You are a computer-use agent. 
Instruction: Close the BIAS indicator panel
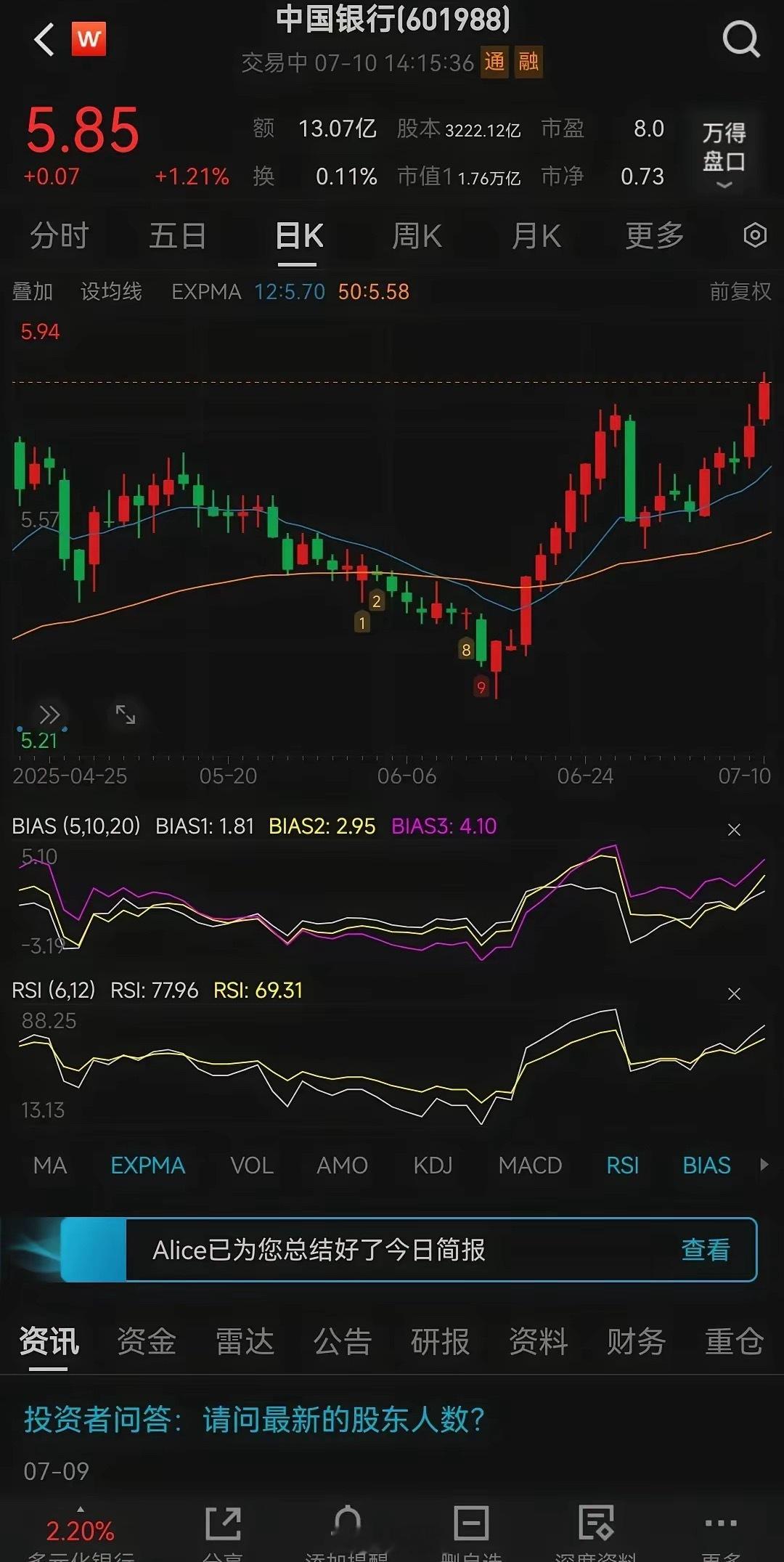(x=734, y=829)
